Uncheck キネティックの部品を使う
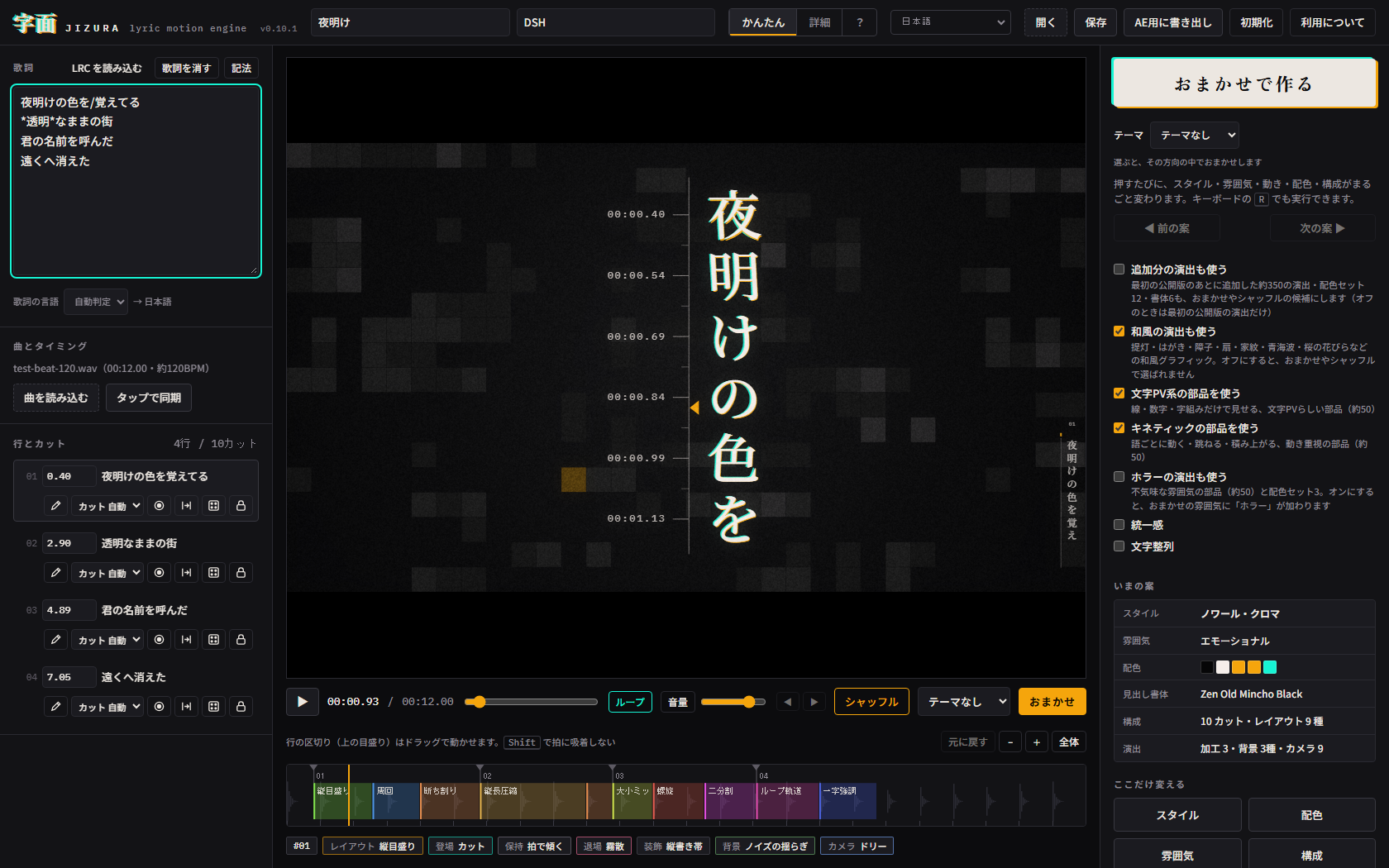Screen dimensions: 1389x868 pyautogui.click(x=1119, y=428)
